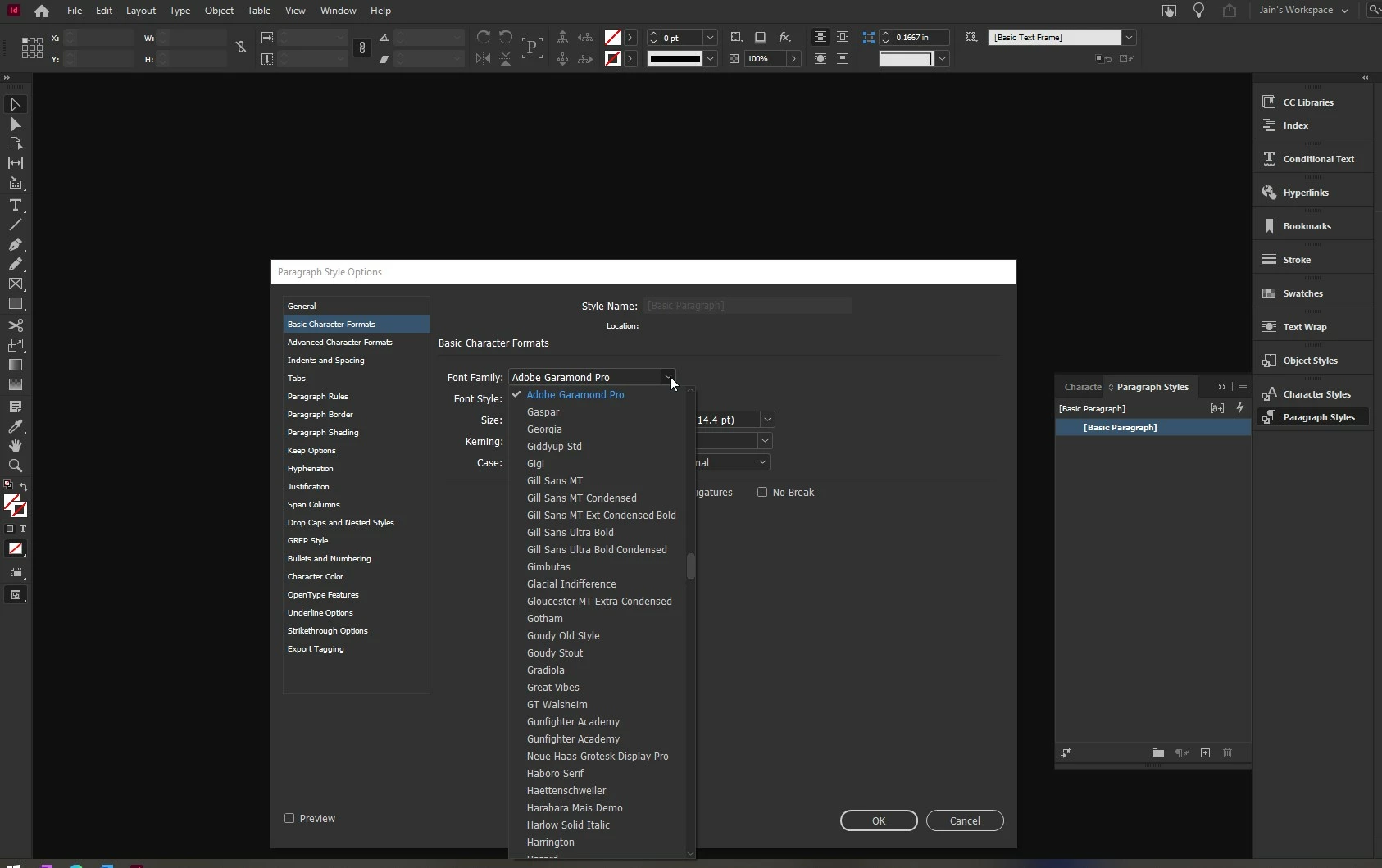This screenshot has height=868, width=1382.
Task: Check the No Break checkbox
Action: (x=762, y=492)
